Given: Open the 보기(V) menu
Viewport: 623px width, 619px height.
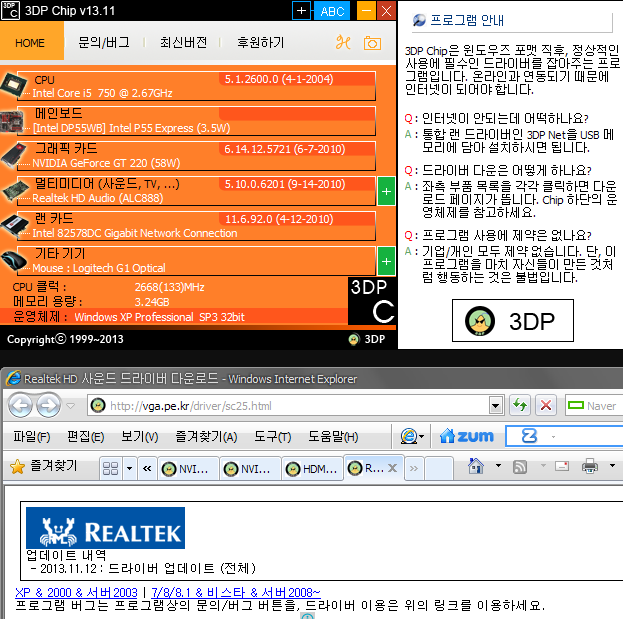Looking at the screenshot, I should [x=139, y=437].
